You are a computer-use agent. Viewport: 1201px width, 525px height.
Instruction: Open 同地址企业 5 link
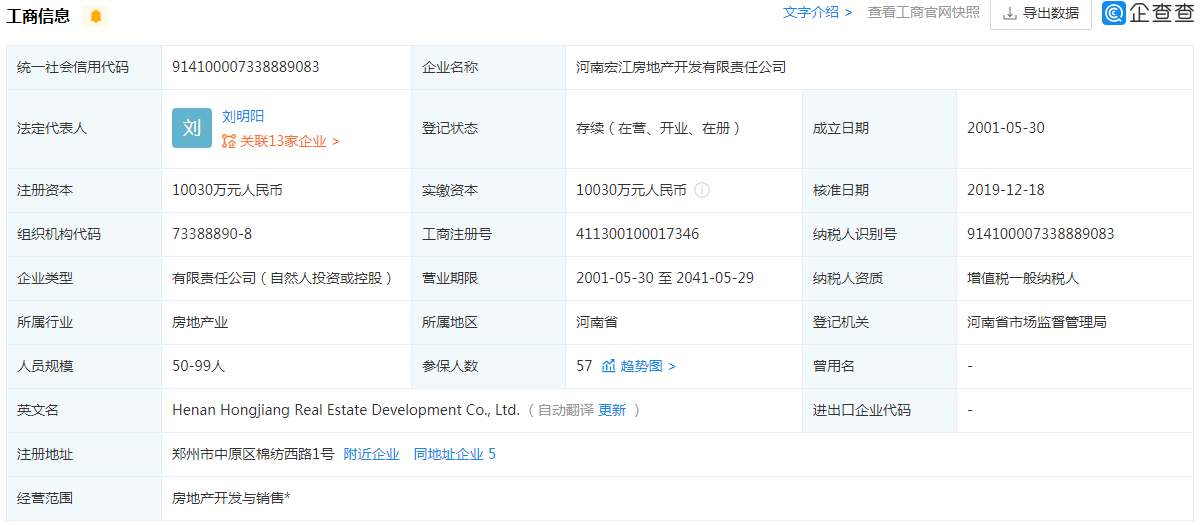(454, 454)
